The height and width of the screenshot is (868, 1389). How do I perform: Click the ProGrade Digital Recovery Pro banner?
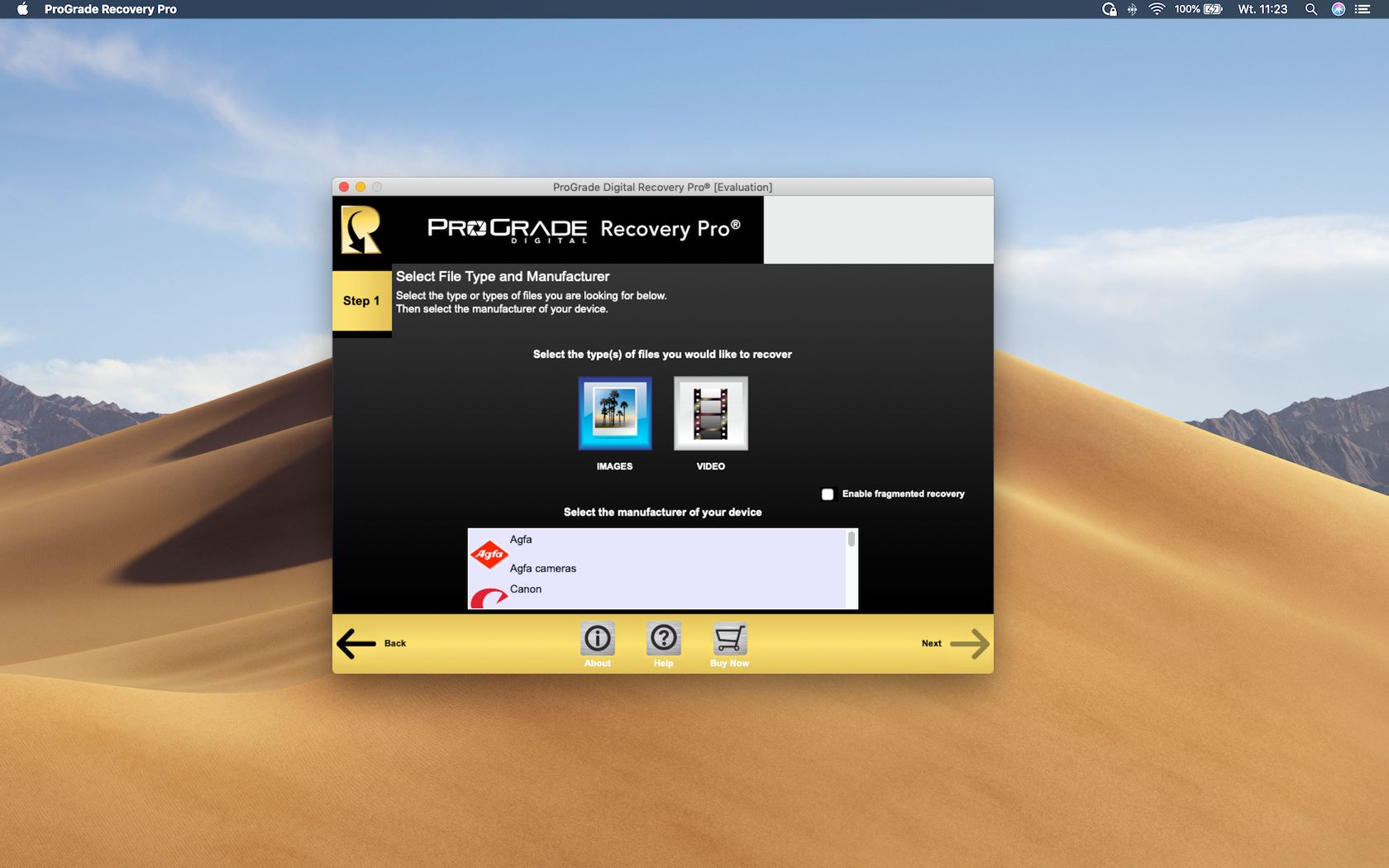point(584,229)
